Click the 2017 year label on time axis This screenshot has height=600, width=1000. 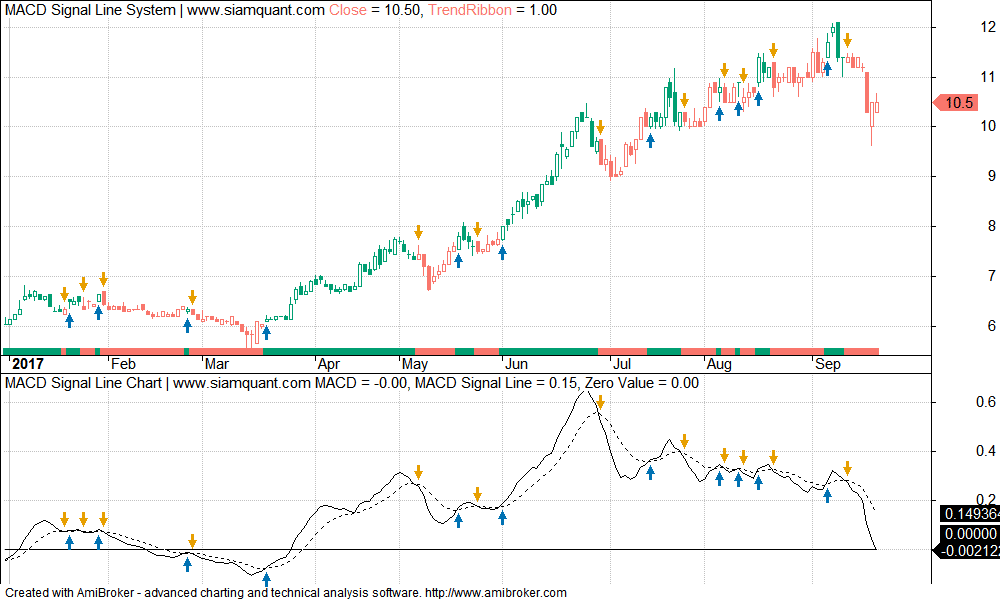[x=24, y=363]
